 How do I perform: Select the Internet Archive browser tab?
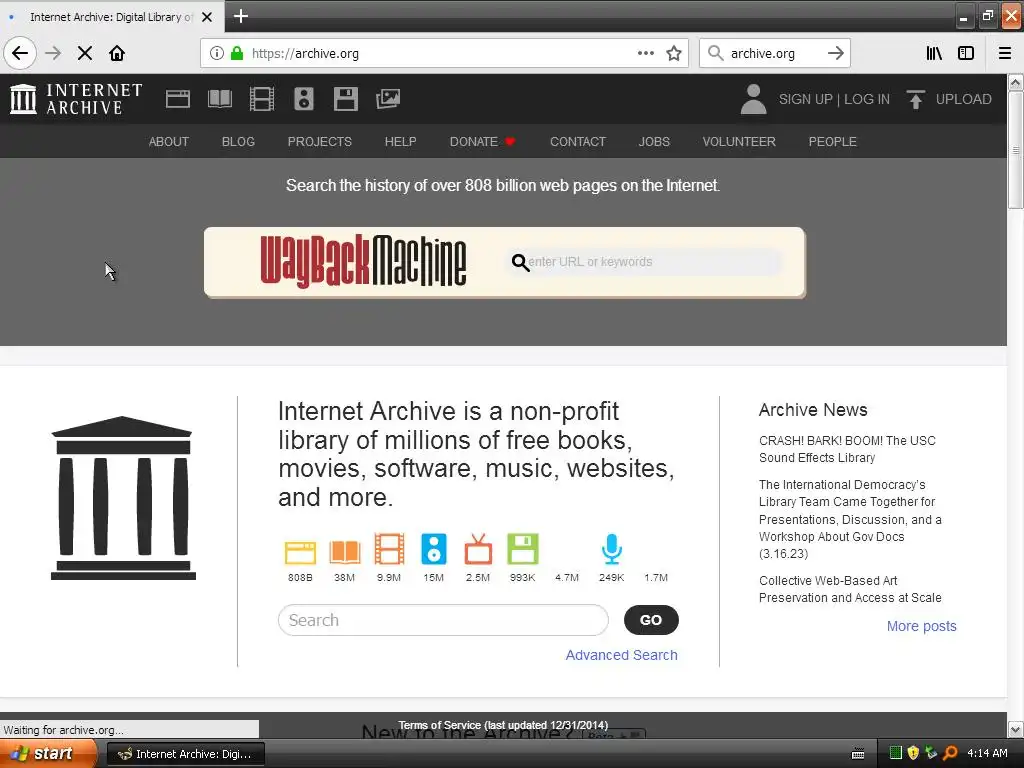[112, 17]
